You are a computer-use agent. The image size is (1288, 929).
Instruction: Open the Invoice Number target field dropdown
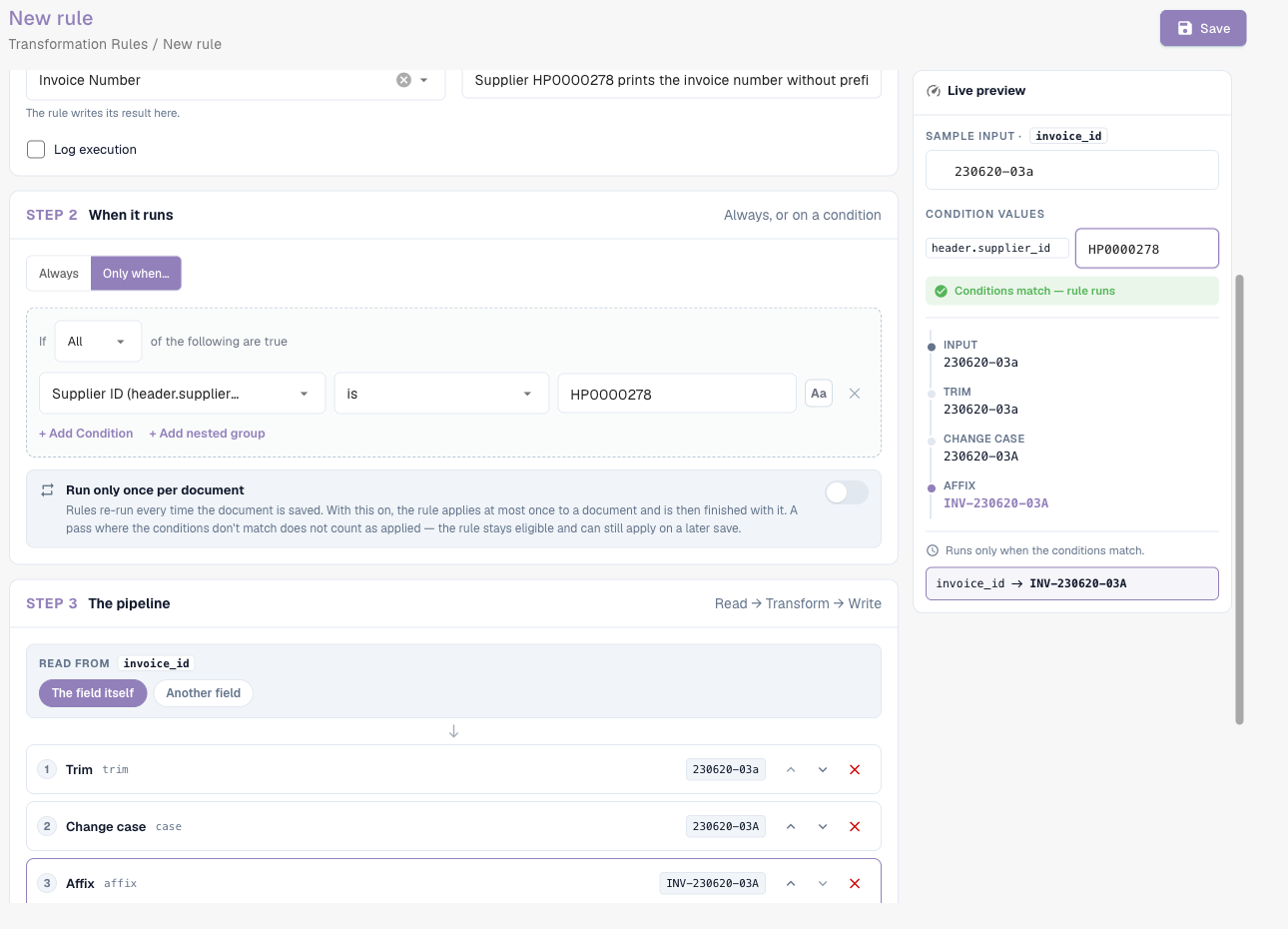click(424, 80)
